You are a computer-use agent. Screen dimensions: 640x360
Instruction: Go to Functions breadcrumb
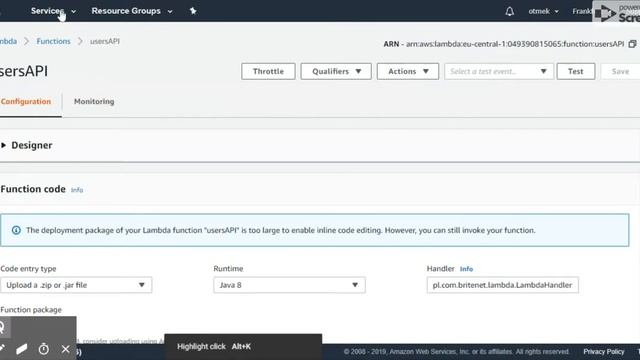53,41
